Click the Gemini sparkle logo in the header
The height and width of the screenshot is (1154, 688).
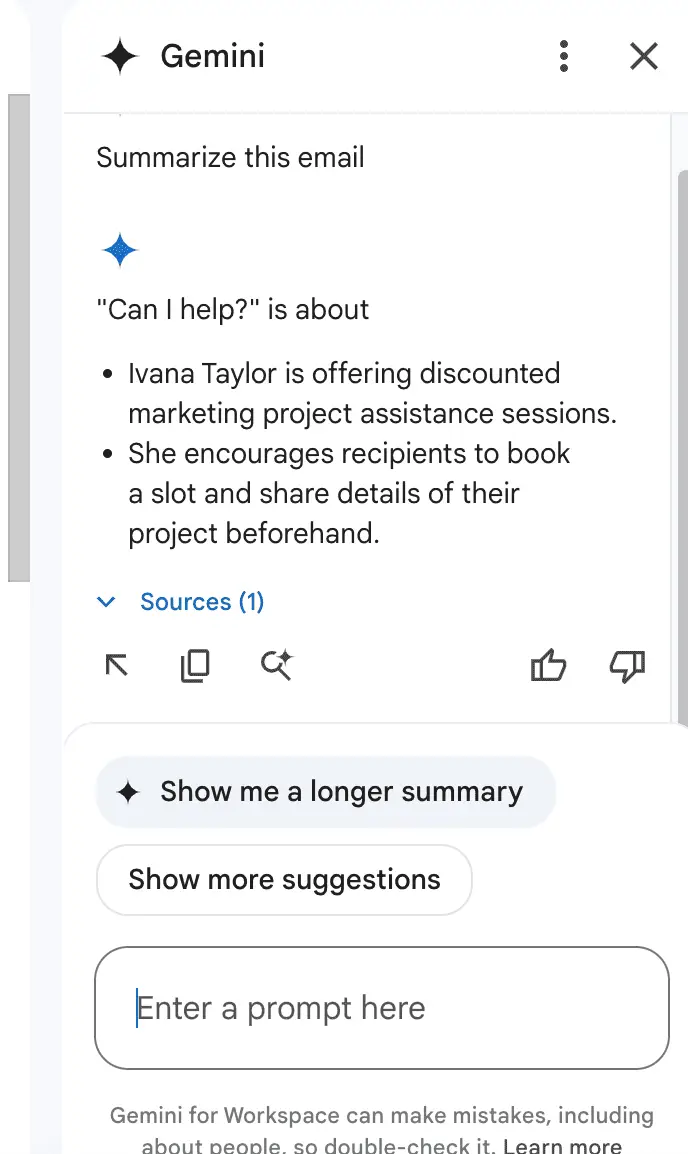(x=119, y=56)
